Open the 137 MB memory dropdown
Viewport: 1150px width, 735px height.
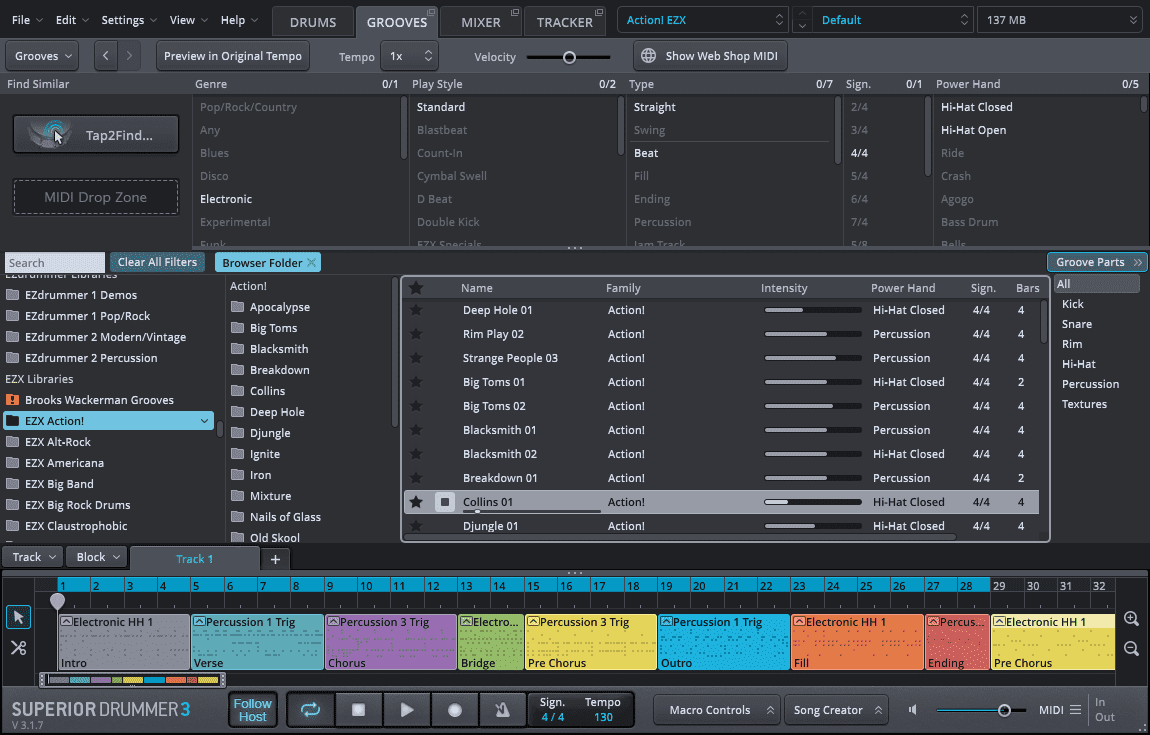(x=1060, y=20)
